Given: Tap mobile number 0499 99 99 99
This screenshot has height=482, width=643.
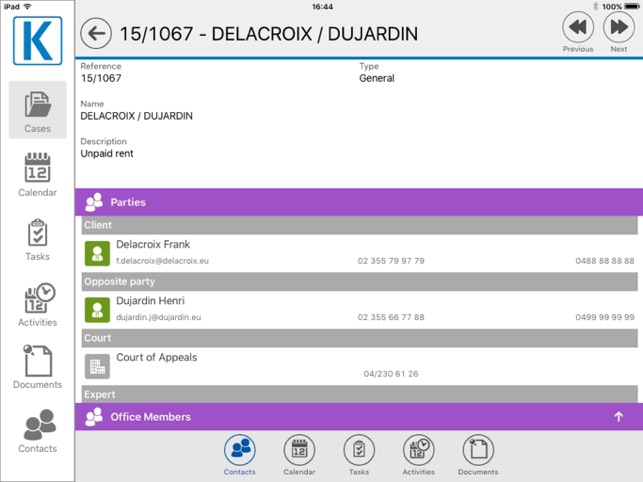Looking at the screenshot, I should (605, 317).
